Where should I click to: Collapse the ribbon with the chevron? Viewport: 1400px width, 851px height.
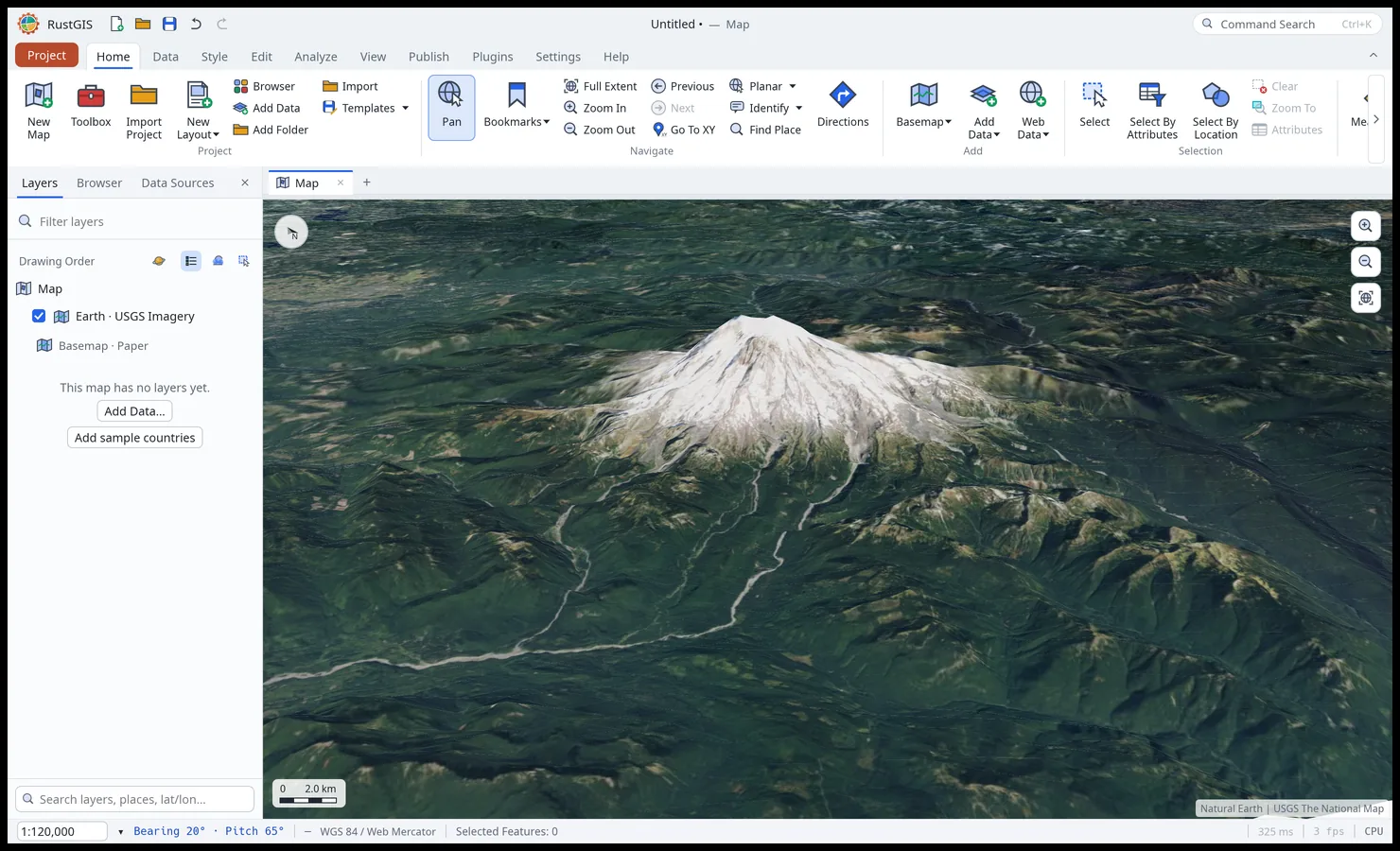[x=1374, y=56]
